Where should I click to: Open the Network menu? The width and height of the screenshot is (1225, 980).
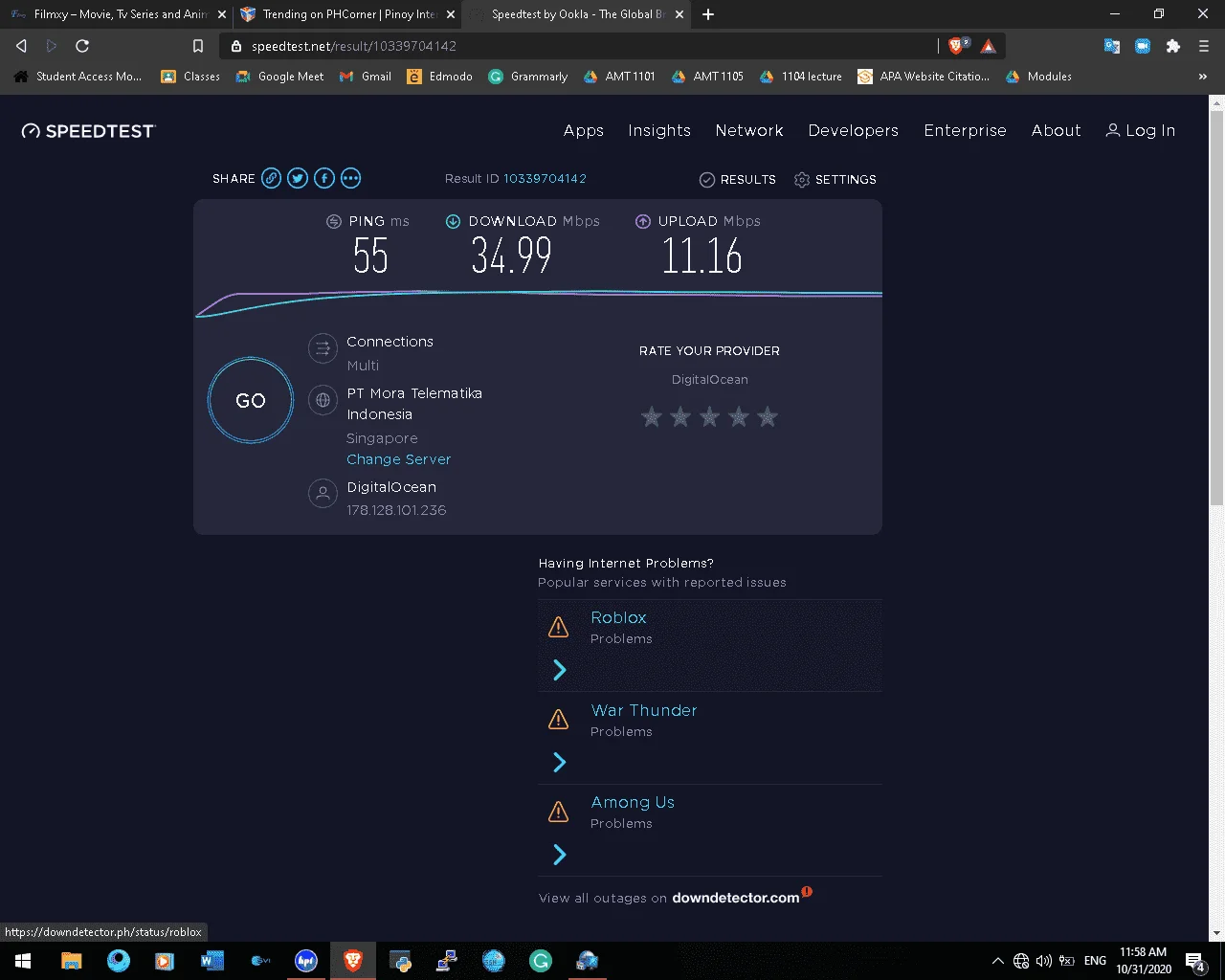pos(749,130)
